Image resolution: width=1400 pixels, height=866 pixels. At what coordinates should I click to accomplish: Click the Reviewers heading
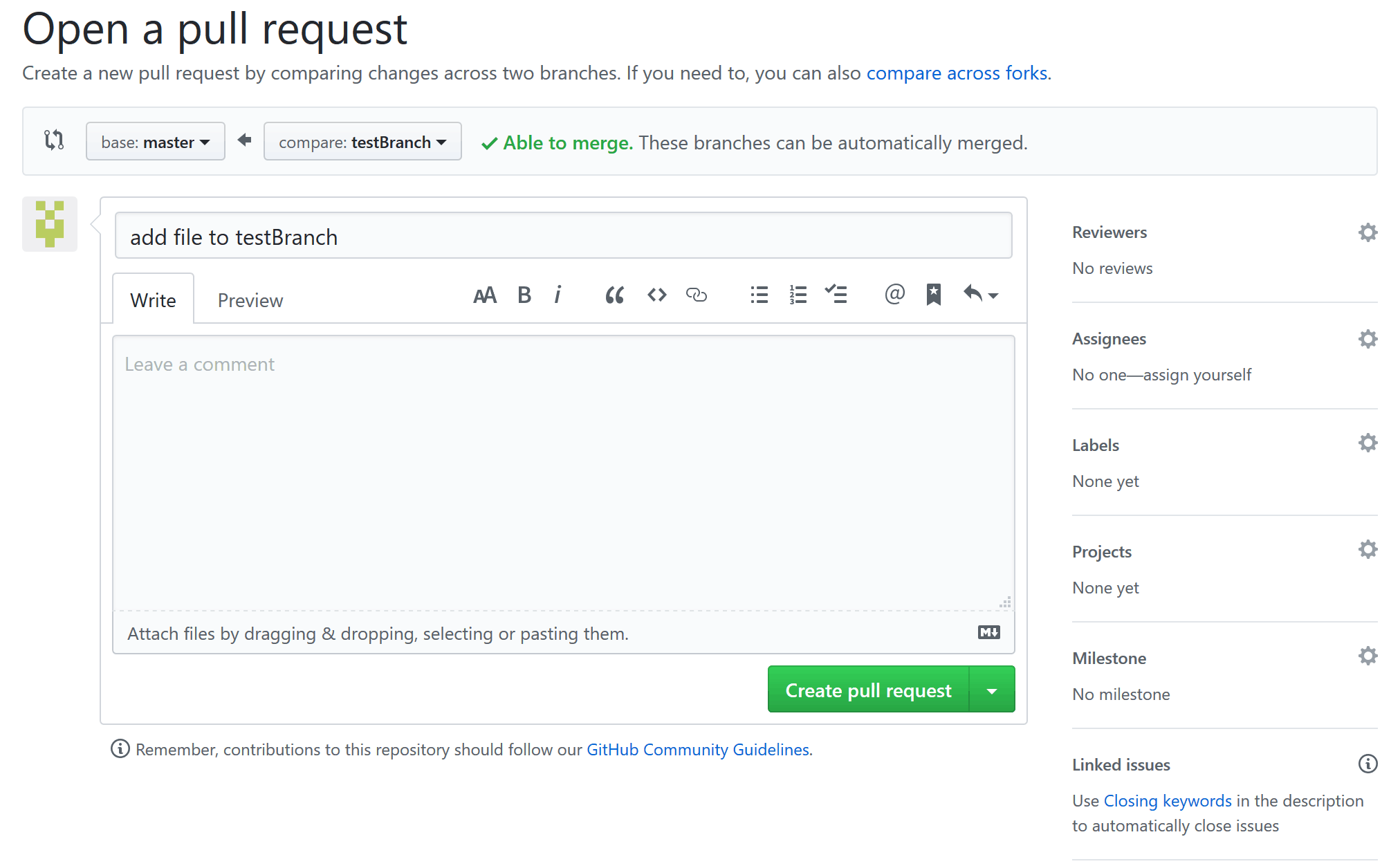tap(1109, 232)
